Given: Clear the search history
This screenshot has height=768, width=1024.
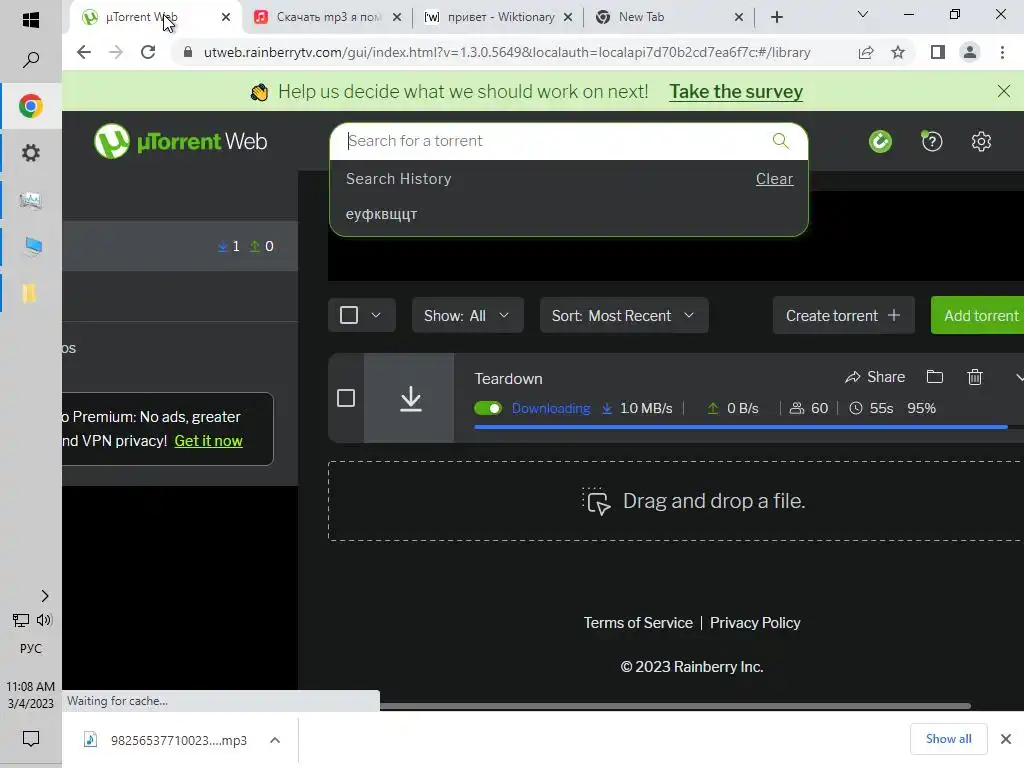Looking at the screenshot, I should pyautogui.click(x=775, y=179).
